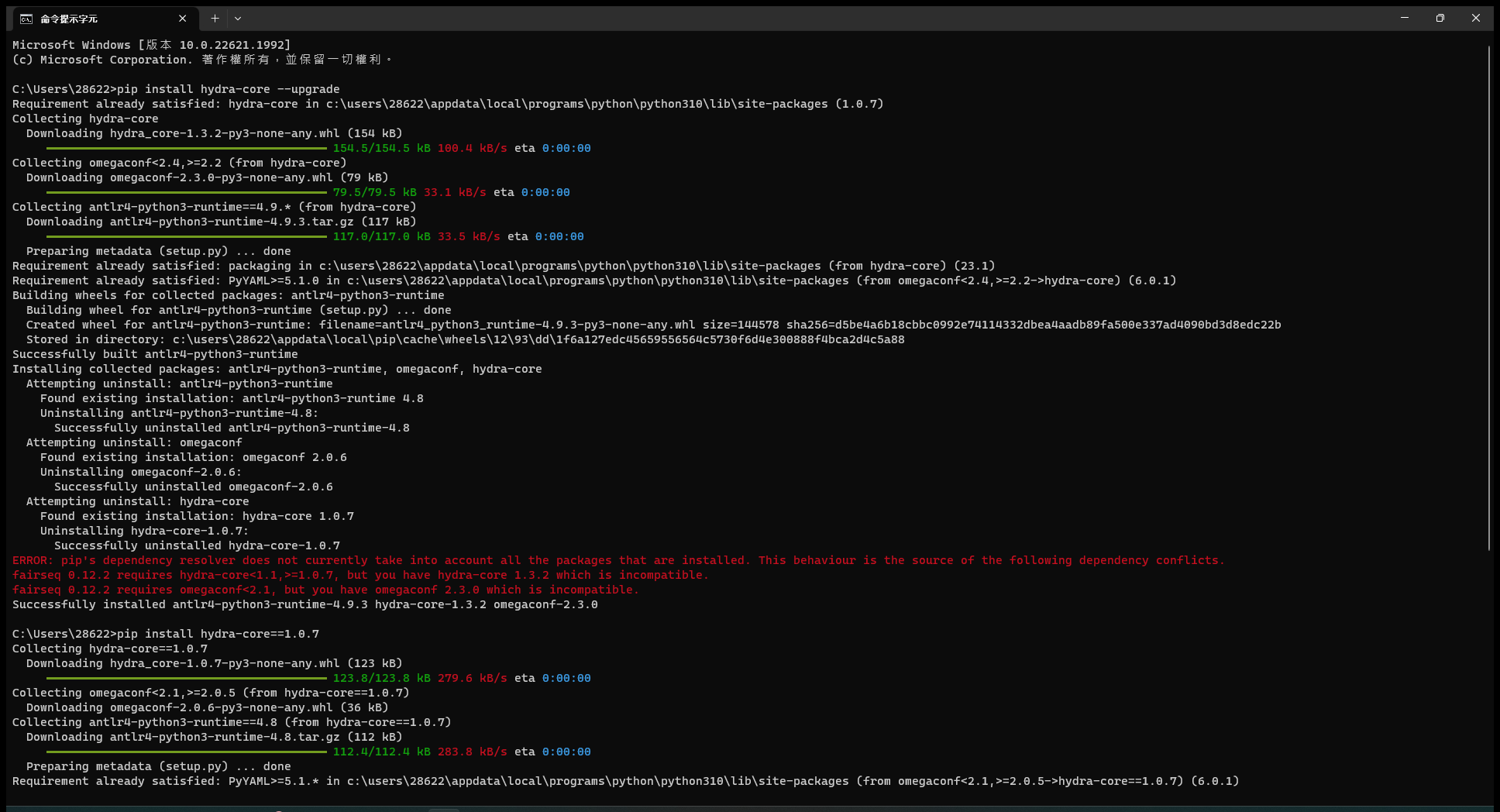Click the minimize icon in the title bar
This screenshot has width=1500, height=812.
click(x=1405, y=18)
